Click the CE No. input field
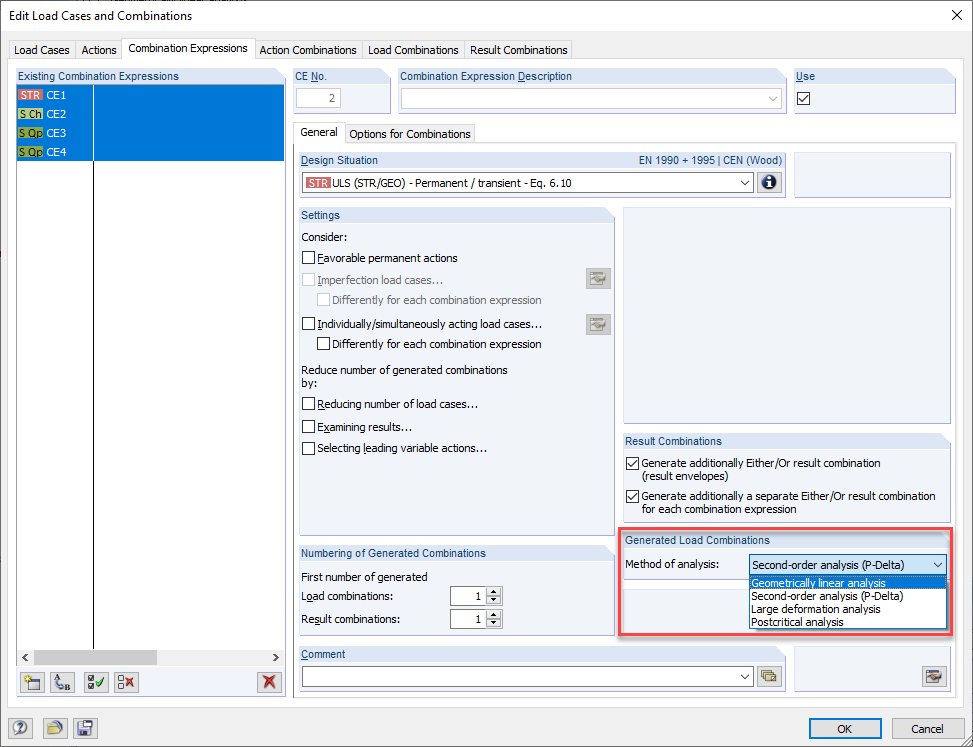The image size is (973, 747). (318, 98)
